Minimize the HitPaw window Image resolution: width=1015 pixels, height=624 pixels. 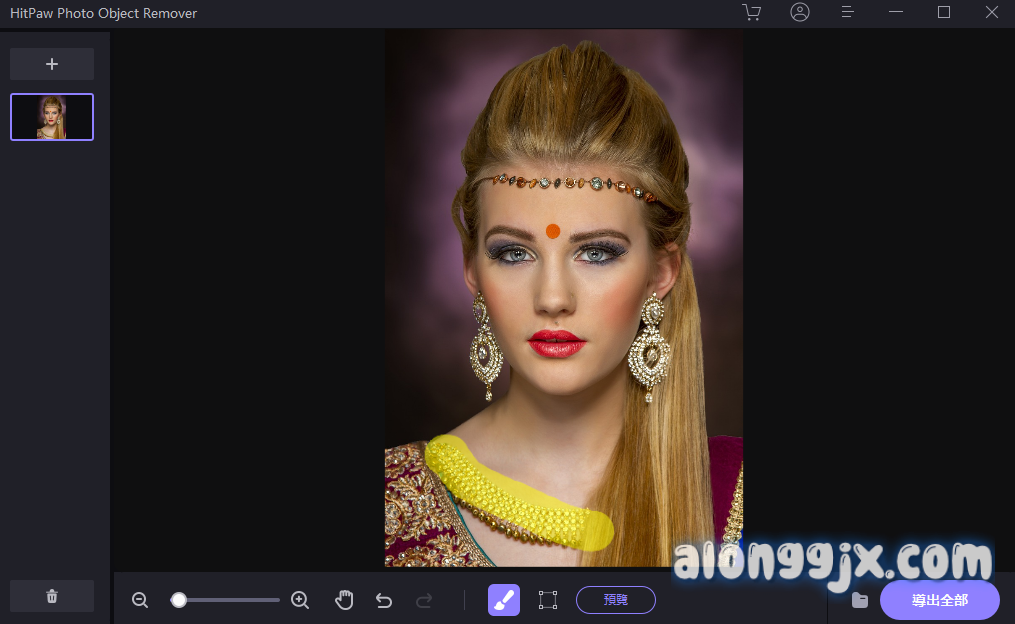[x=895, y=13]
